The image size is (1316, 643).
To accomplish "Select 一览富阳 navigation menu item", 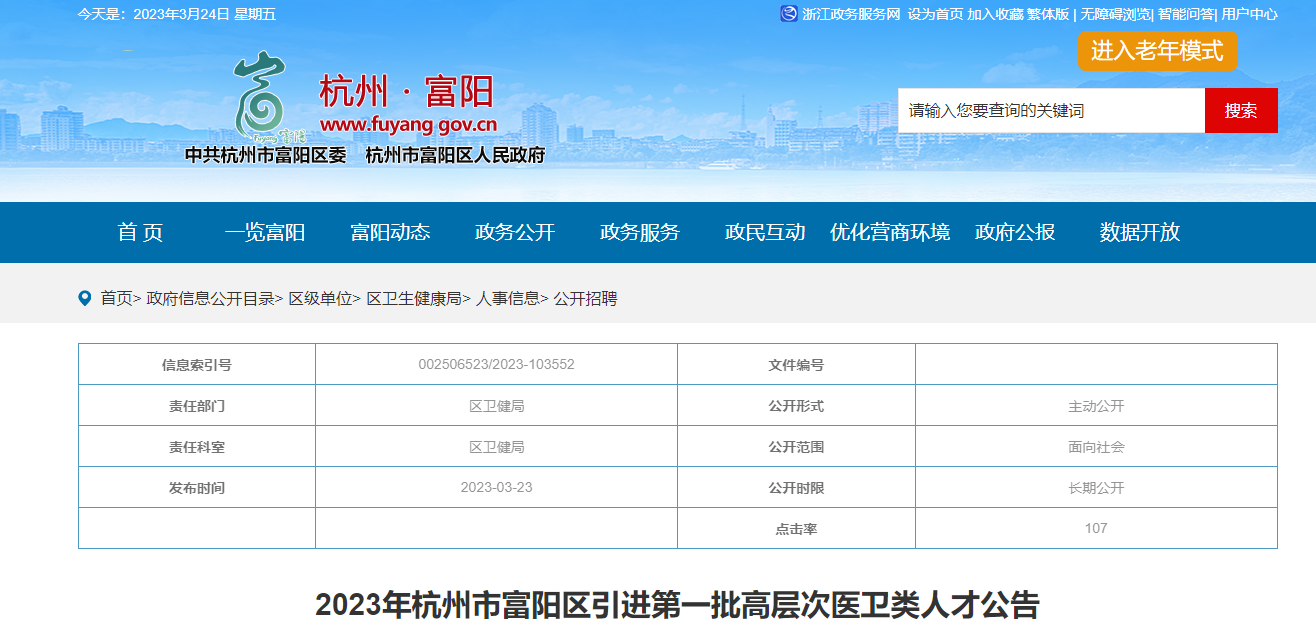I will tap(265, 233).
